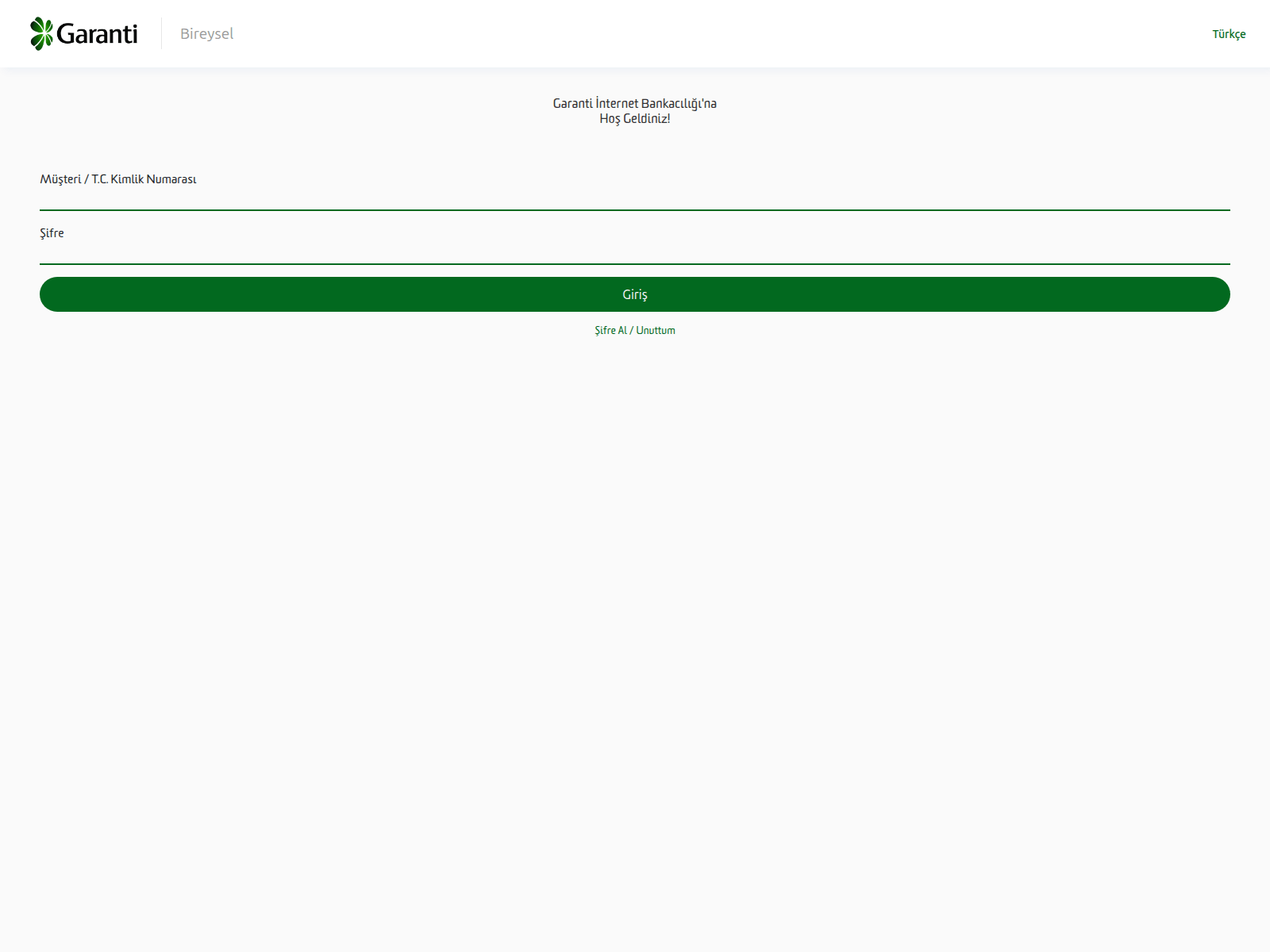This screenshot has height=952, width=1270.
Task: Click the green Giriş bar
Action: click(635, 294)
